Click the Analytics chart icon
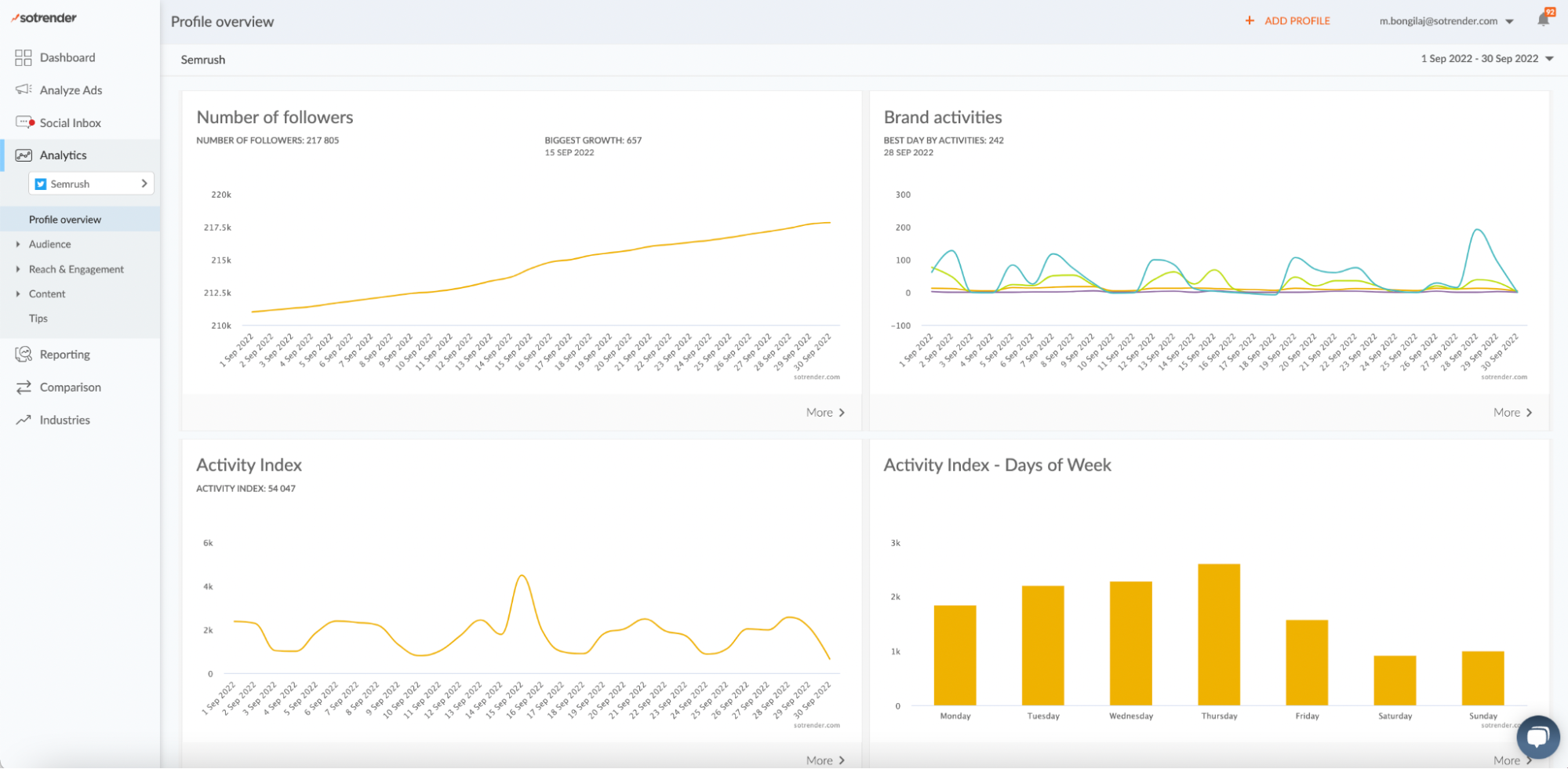The height and width of the screenshot is (769, 1568). [24, 155]
